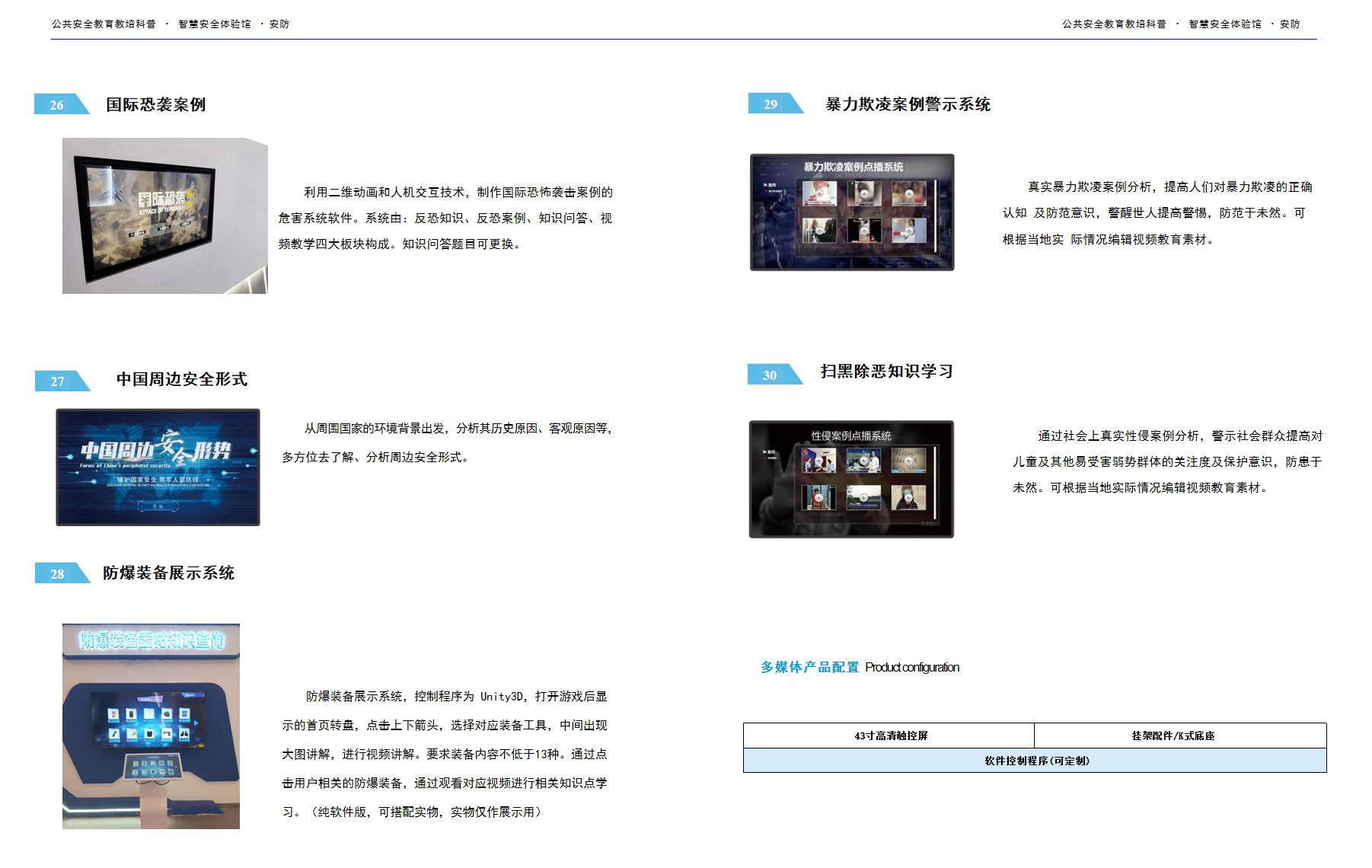Click the 多媒体产品配置 Product configuration title
The width and height of the screenshot is (1372, 868).
(859, 667)
